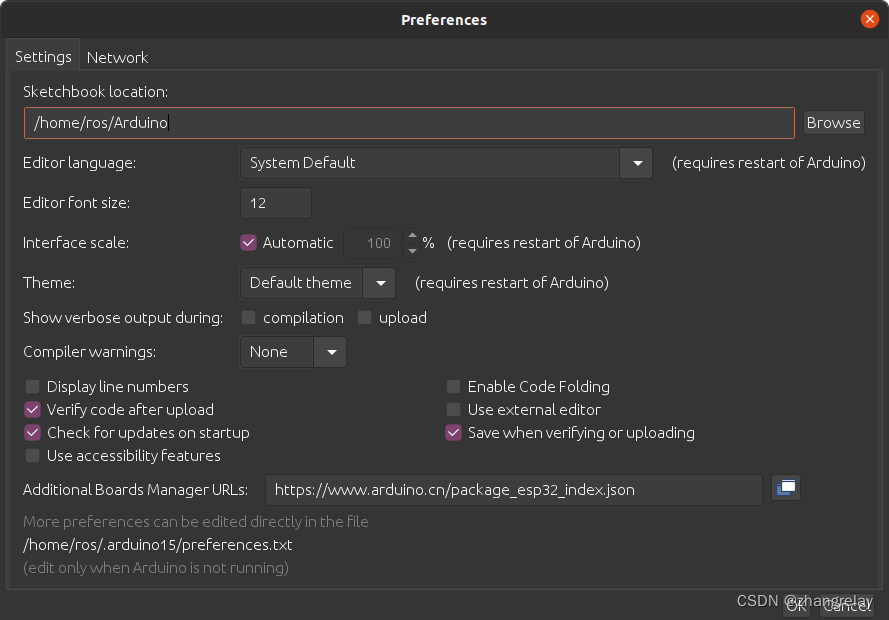Select the Settings tab
The width and height of the screenshot is (889, 620).
pos(43,57)
